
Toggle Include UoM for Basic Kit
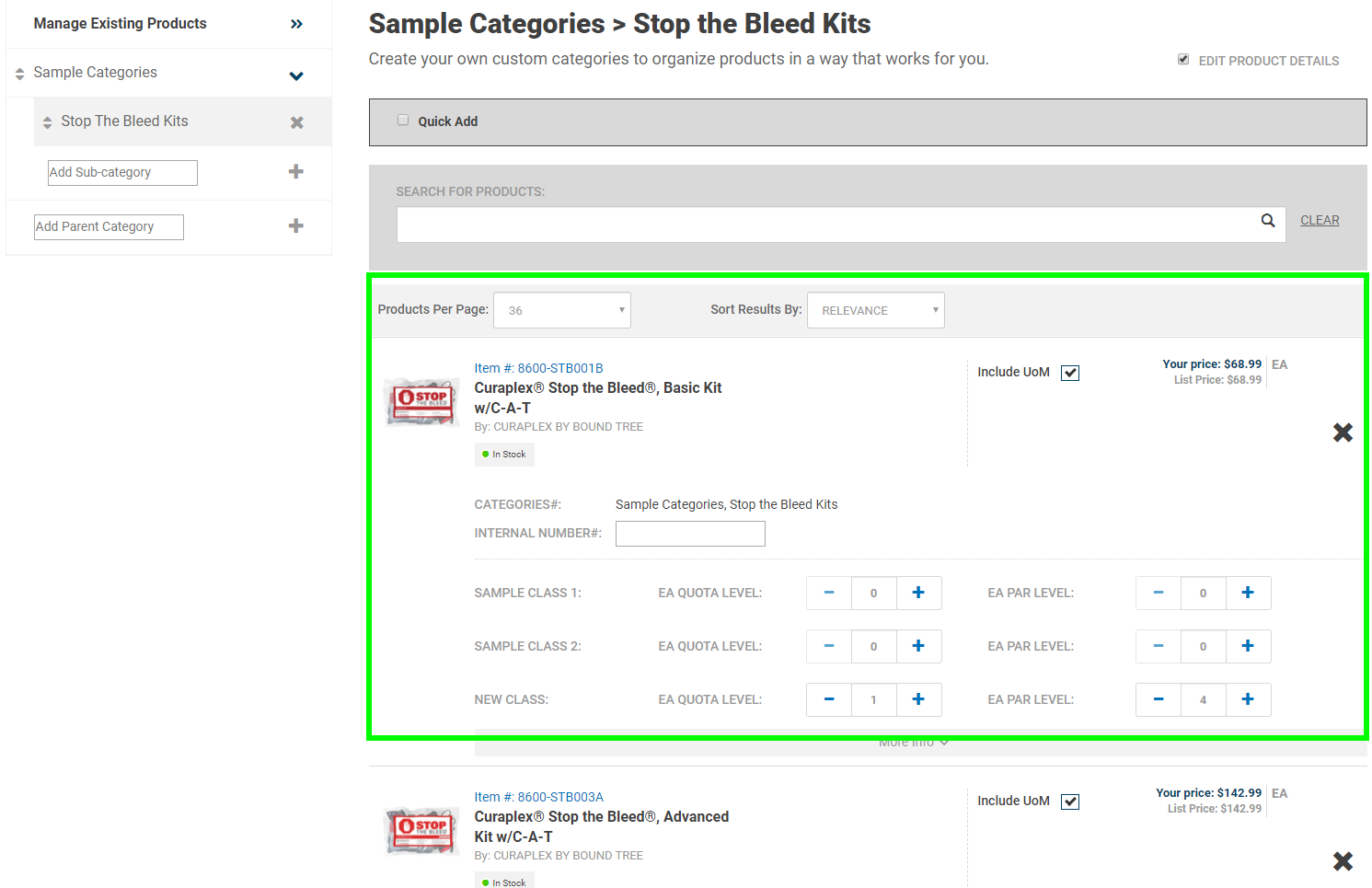(1069, 373)
